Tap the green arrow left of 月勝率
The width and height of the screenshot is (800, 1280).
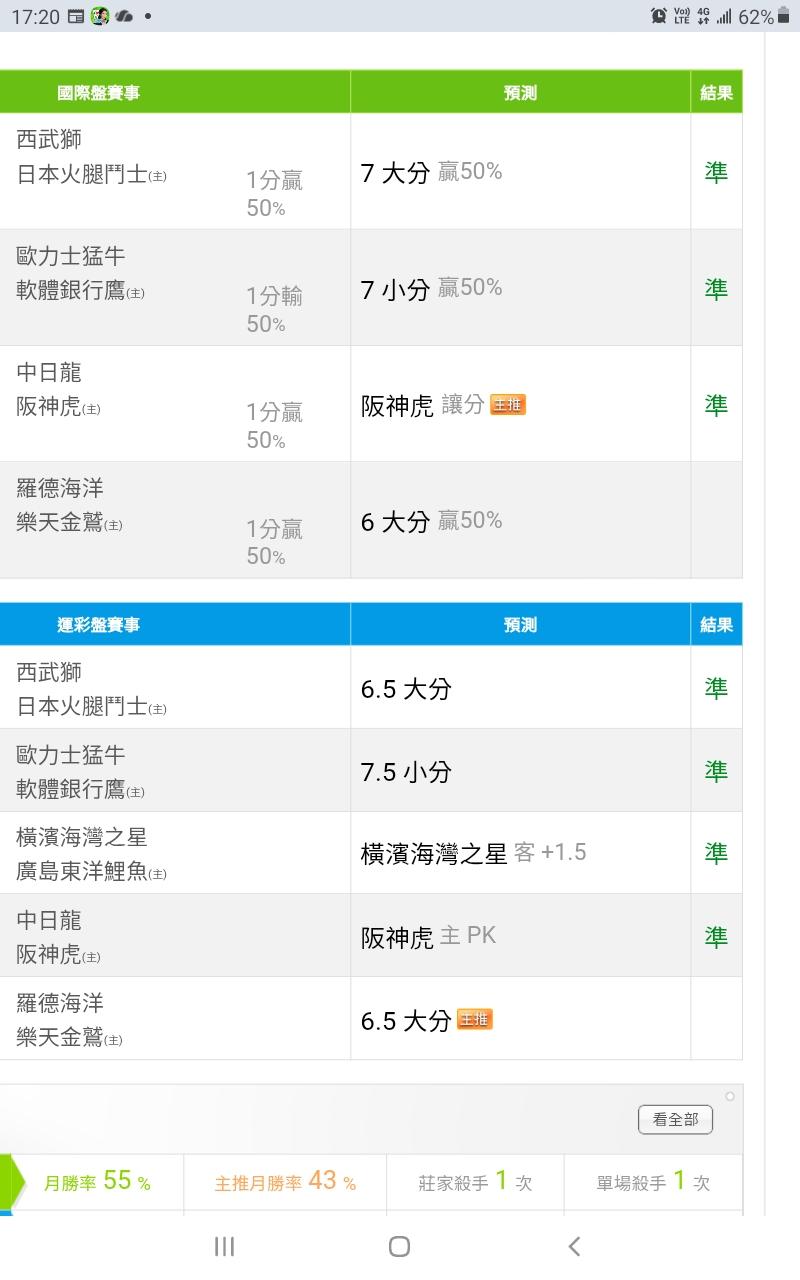[x=11, y=1183]
